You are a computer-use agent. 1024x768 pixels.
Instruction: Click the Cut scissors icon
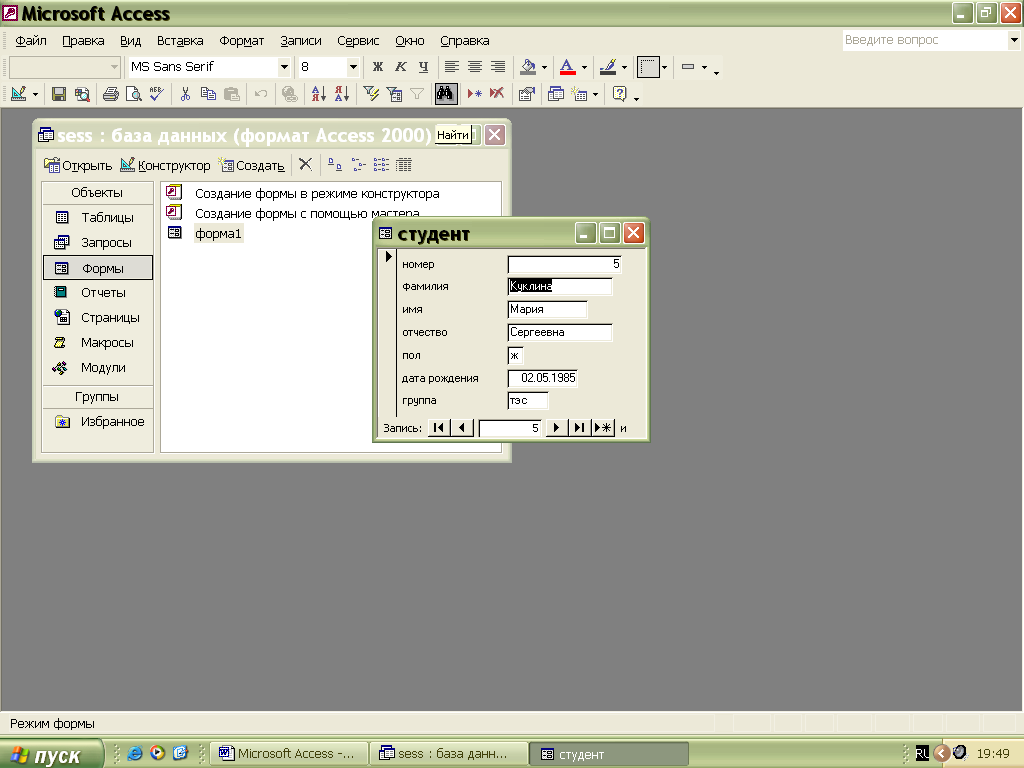click(x=185, y=95)
